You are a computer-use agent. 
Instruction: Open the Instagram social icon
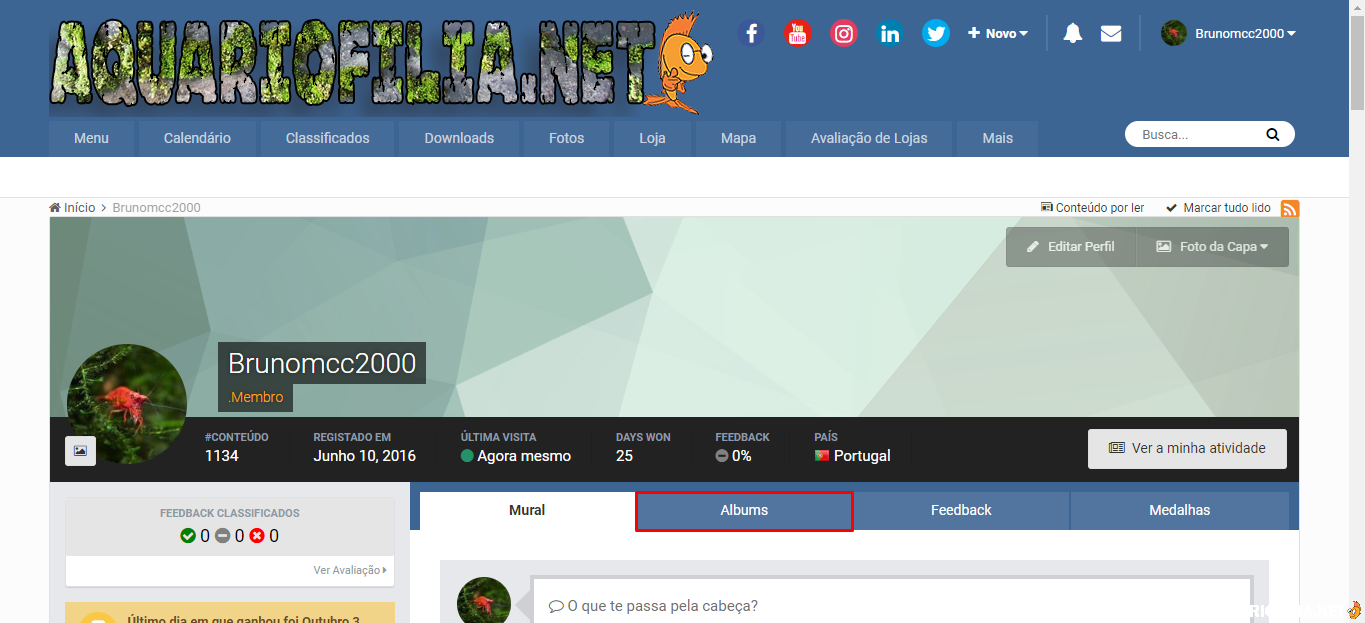(x=844, y=33)
